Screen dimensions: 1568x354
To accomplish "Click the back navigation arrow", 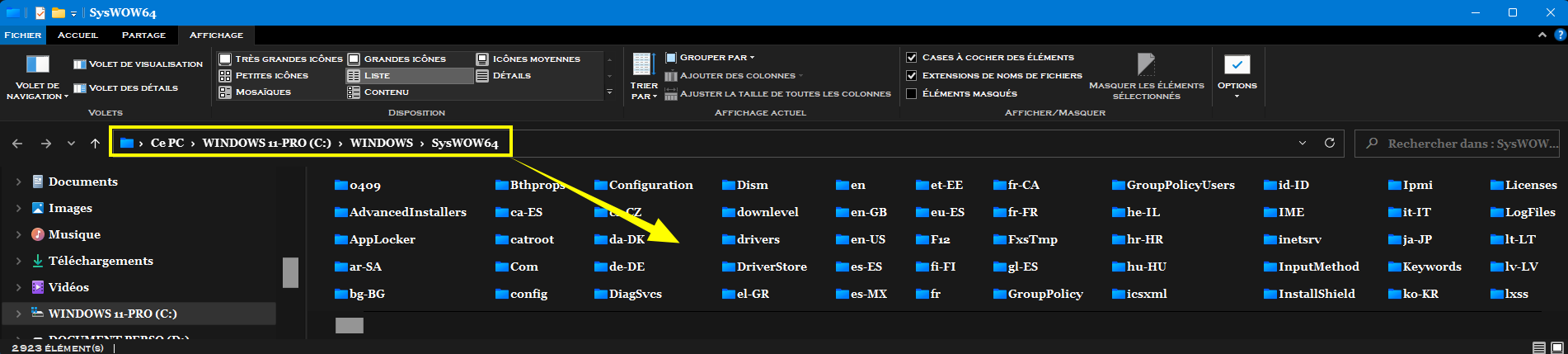I will click(x=17, y=144).
